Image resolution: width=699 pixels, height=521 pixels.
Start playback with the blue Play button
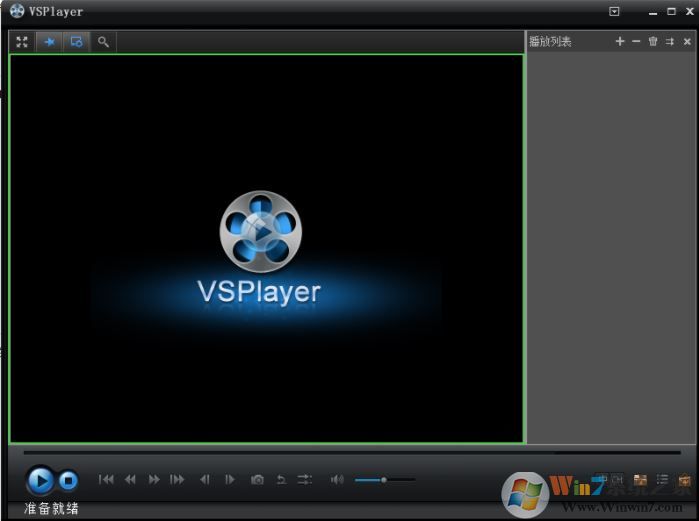[x=41, y=481]
